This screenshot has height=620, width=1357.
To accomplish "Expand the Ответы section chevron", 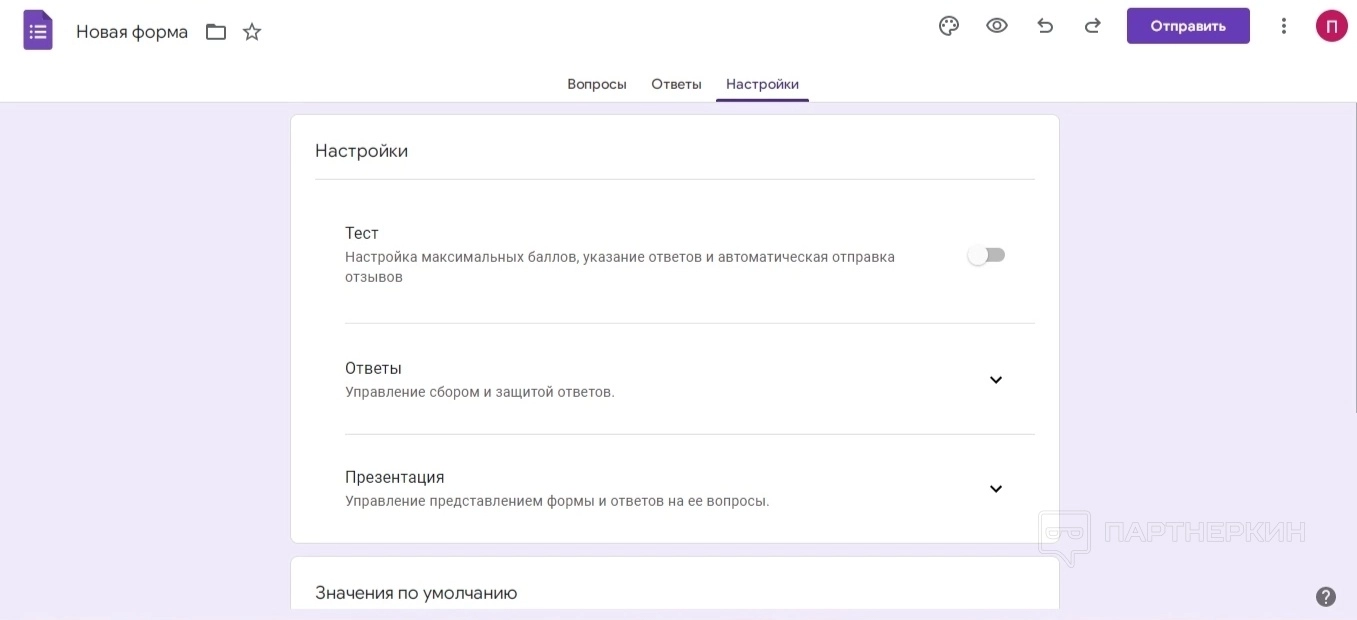I will [996, 380].
